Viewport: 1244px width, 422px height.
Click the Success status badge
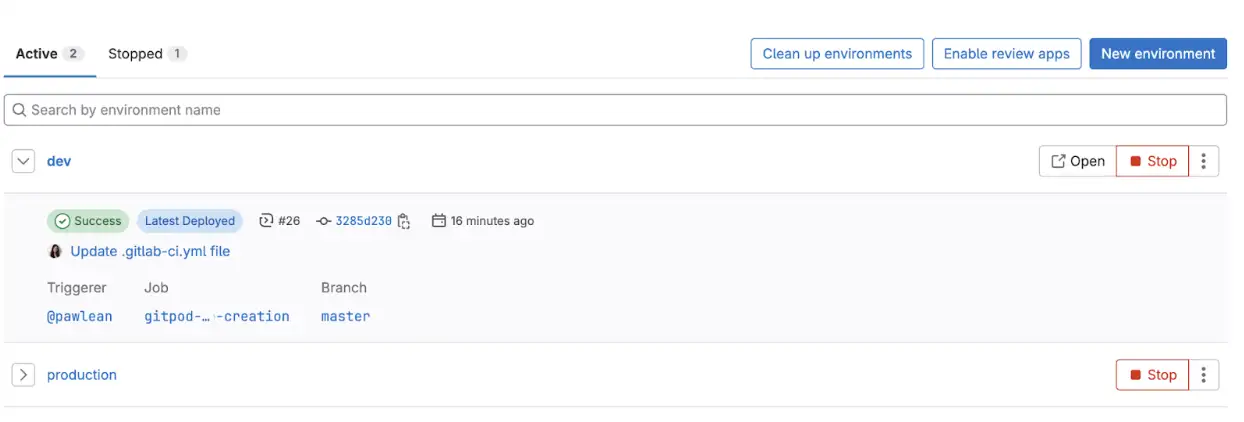pyautogui.click(x=88, y=221)
